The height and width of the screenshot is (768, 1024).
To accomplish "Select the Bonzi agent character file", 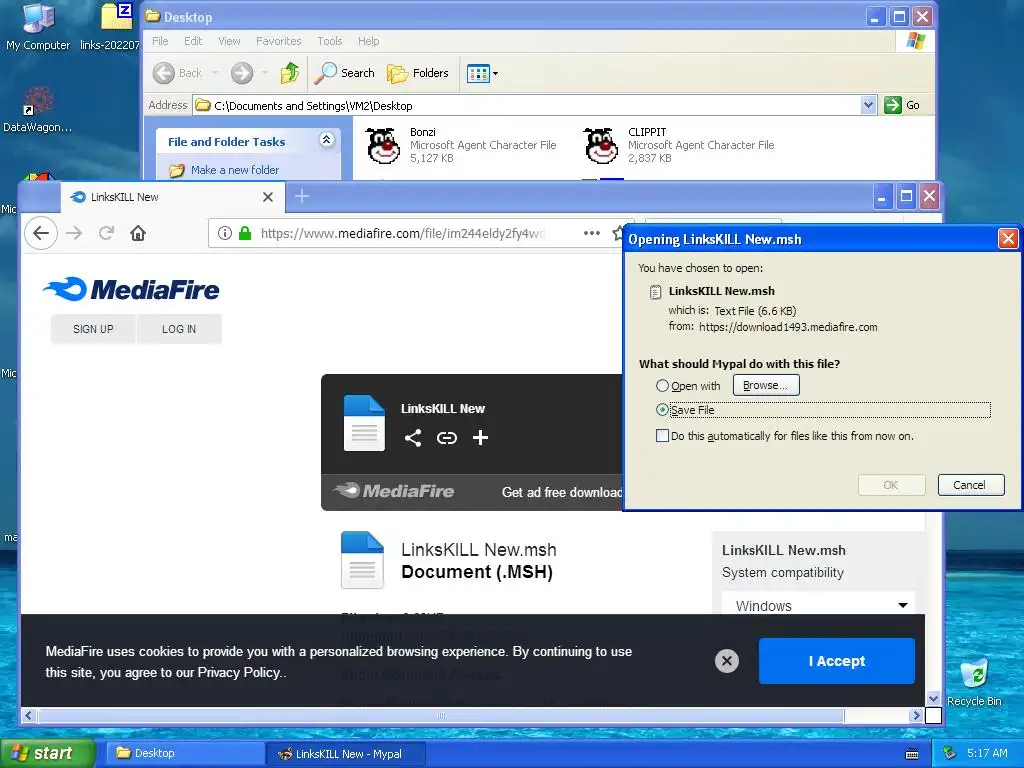I will 461,145.
